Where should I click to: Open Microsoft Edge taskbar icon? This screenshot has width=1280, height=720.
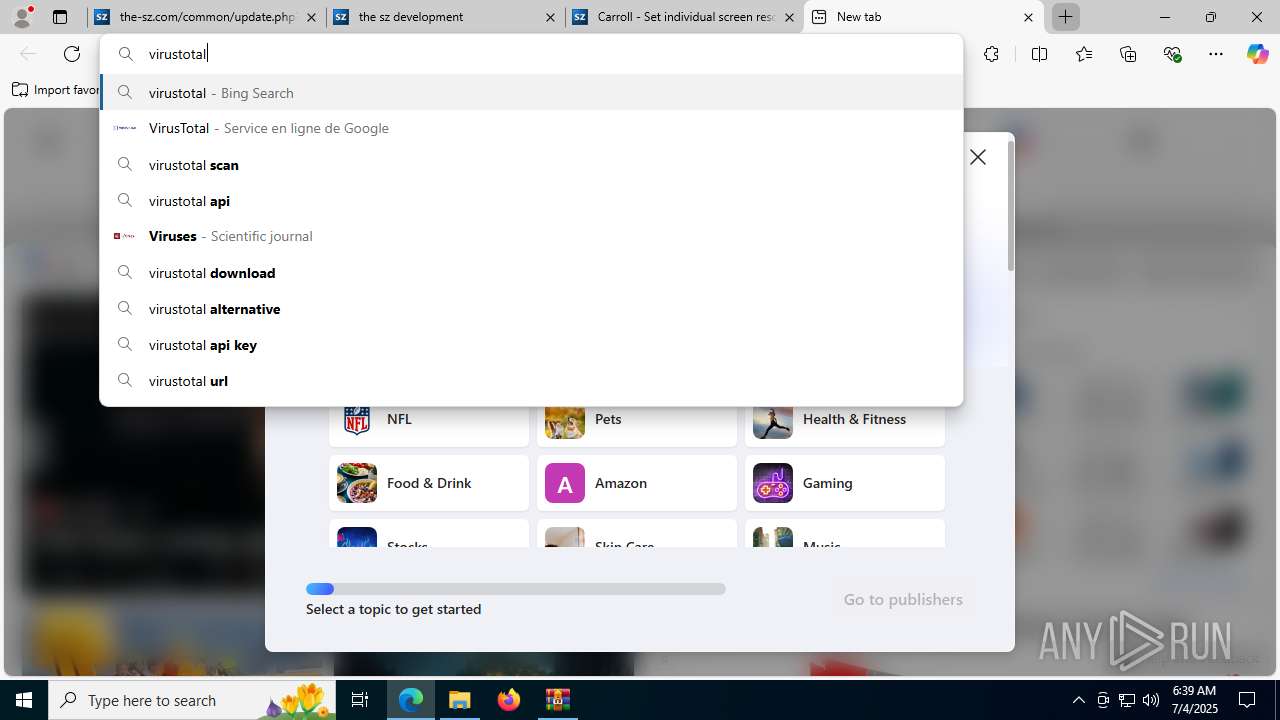411,700
